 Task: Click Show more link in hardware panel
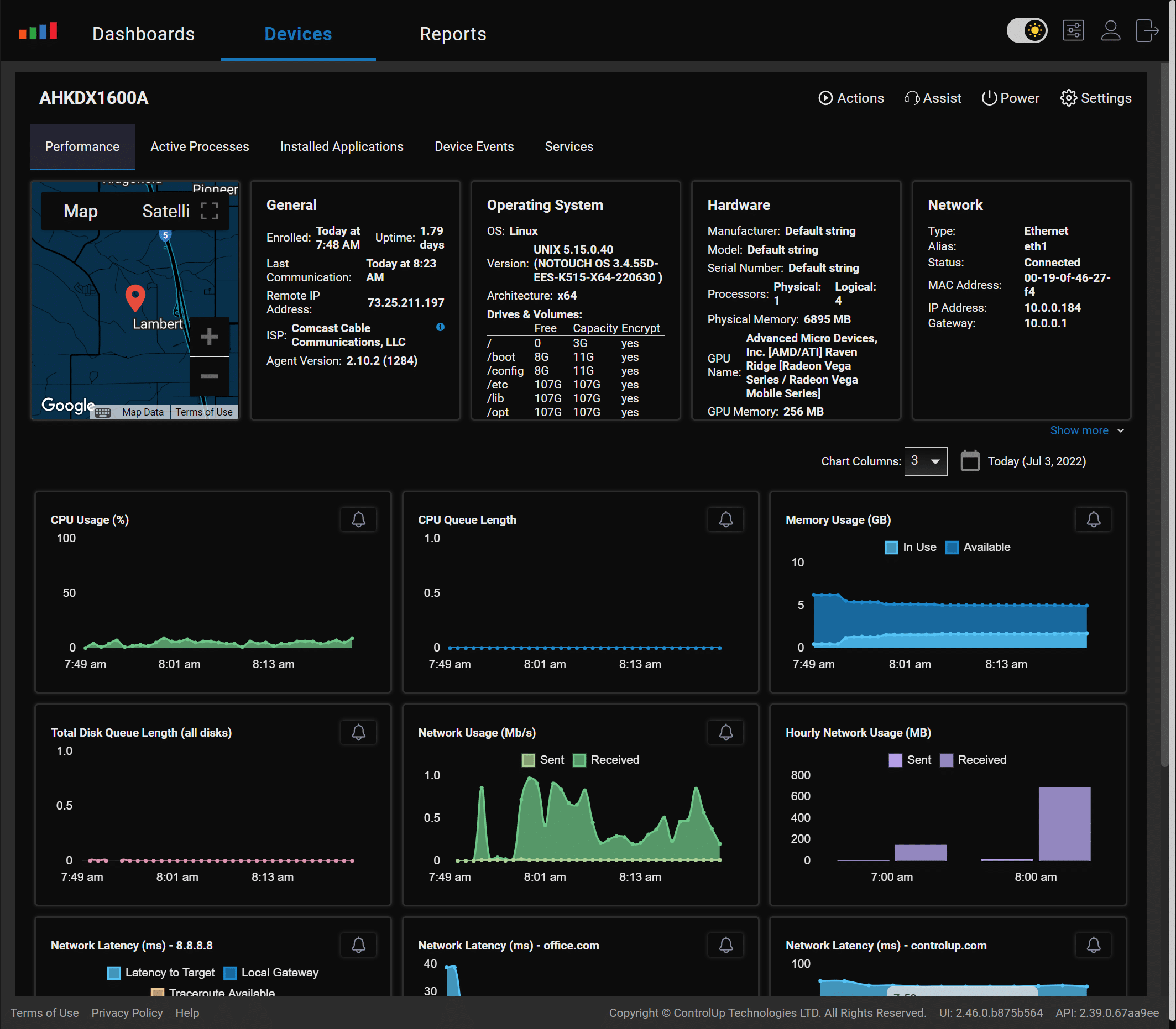[x=1080, y=431]
